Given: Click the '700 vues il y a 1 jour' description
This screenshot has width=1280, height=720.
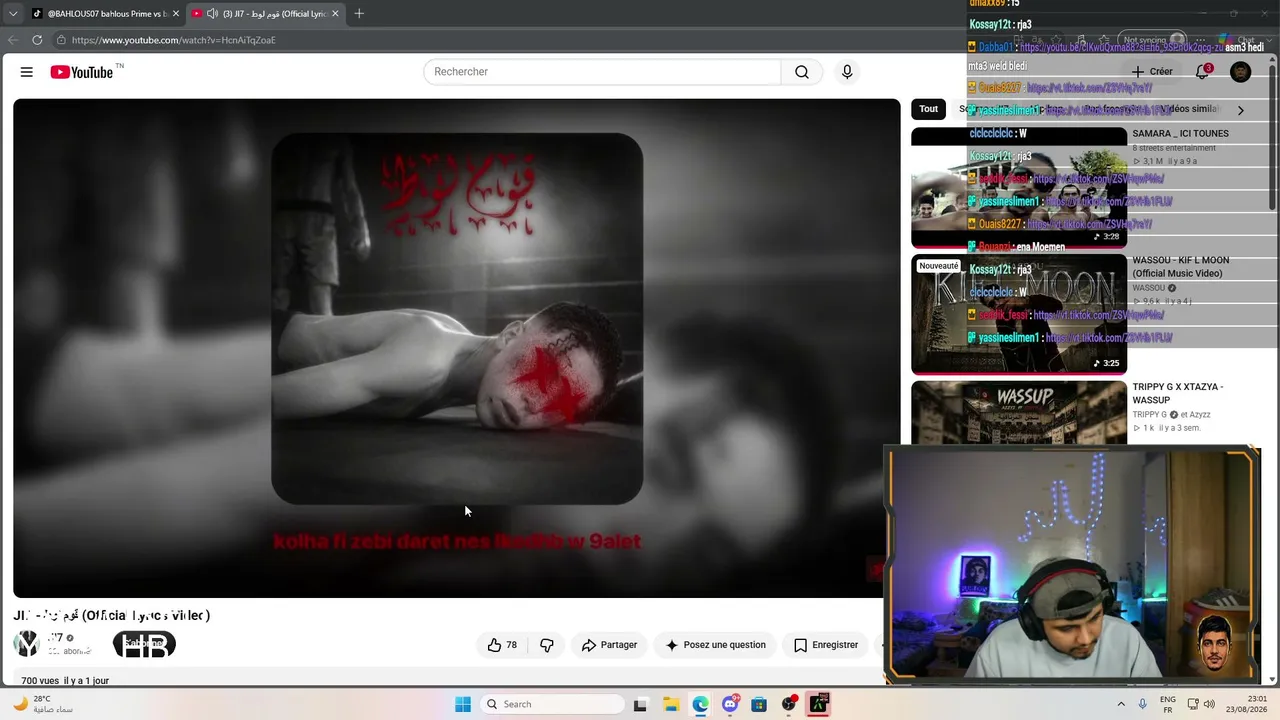Looking at the screenshot, I should [x=65, y=681].
